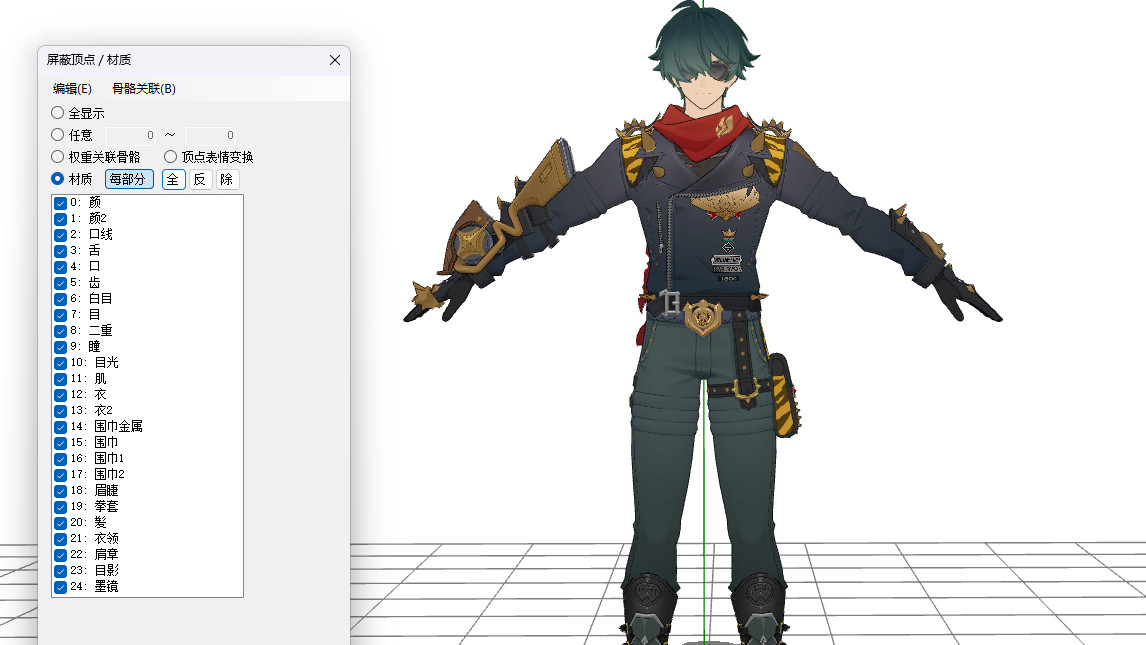Open the 骨骼关联(B) menu
Image resolution: width=1146 pixels, height=645 pixels.
pyautogui.click(x=143, y=89)
